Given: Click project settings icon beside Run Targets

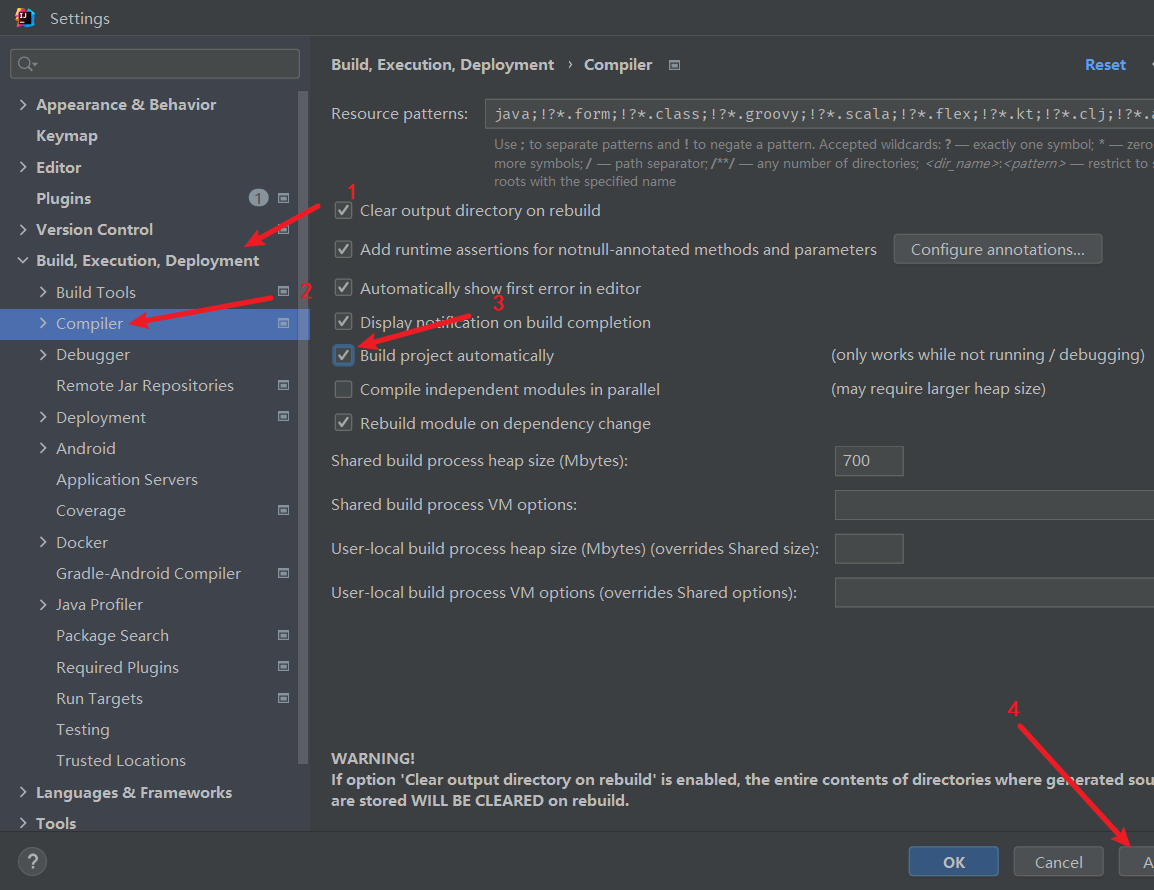Looking at the screenshot, I should pyautogui.click(x=283, y=698).
